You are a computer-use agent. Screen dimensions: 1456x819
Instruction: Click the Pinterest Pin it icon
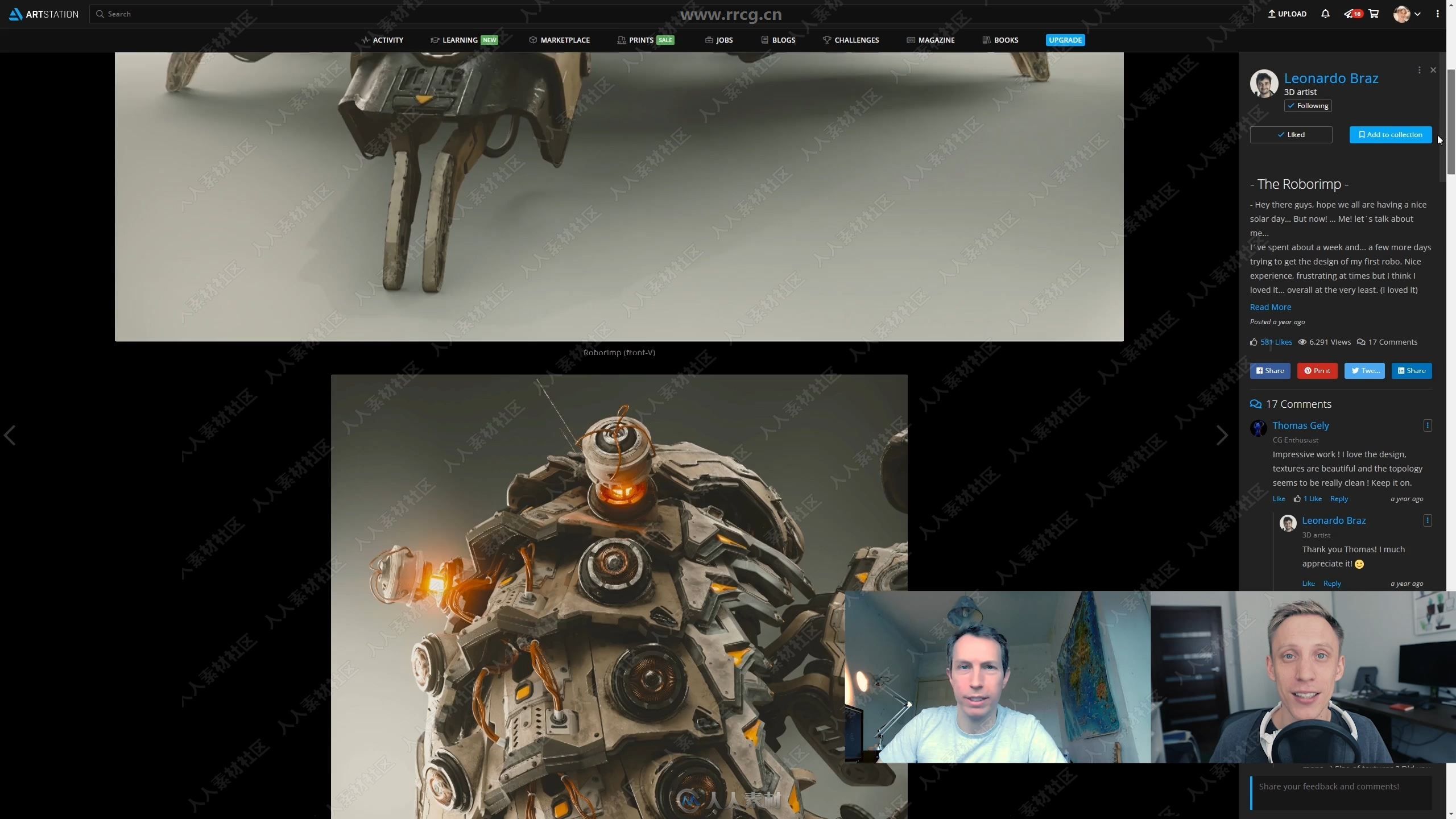[x=1317, y=371]
